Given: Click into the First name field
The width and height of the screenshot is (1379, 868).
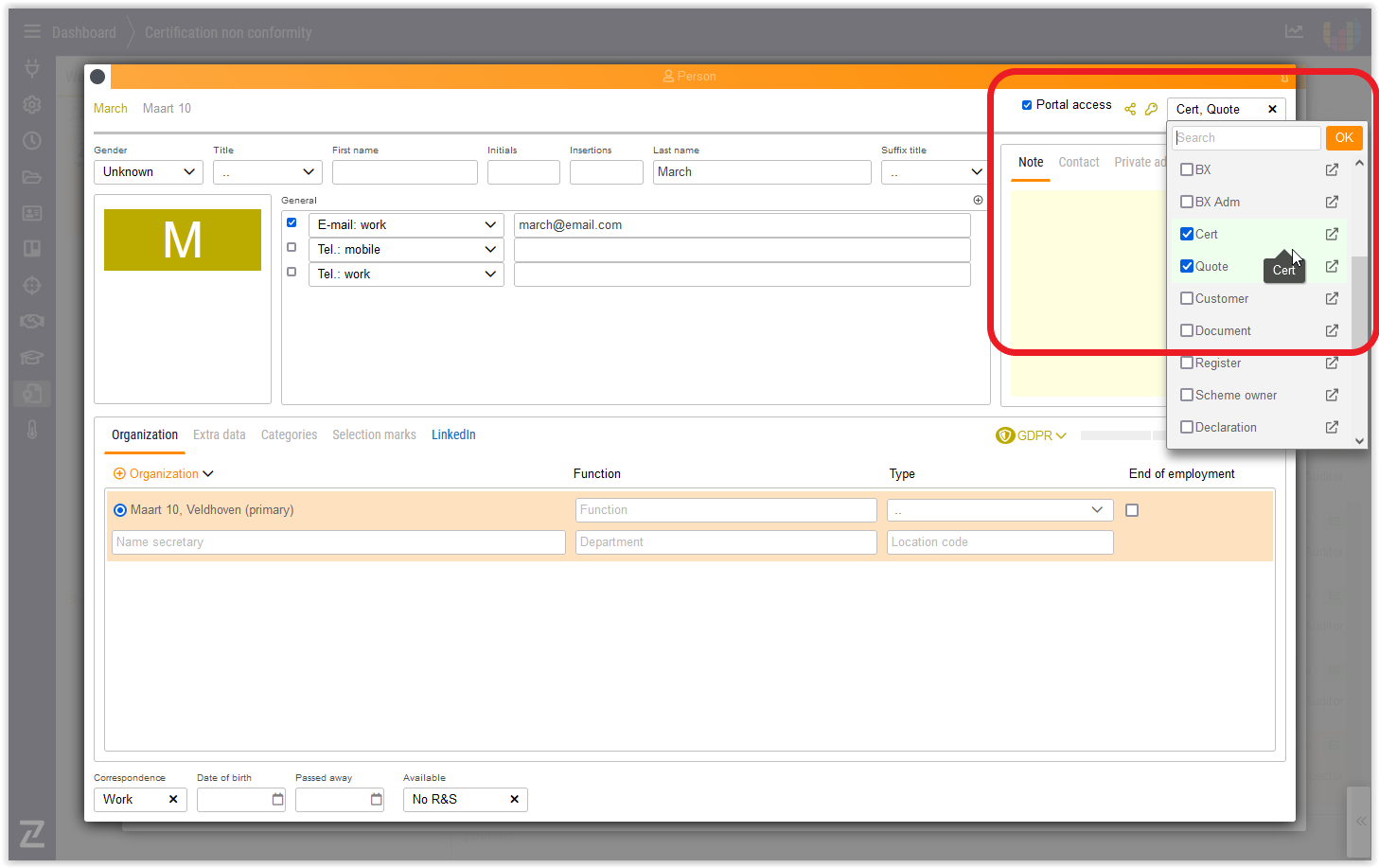Looking at the screenshot, I should 404,171.
